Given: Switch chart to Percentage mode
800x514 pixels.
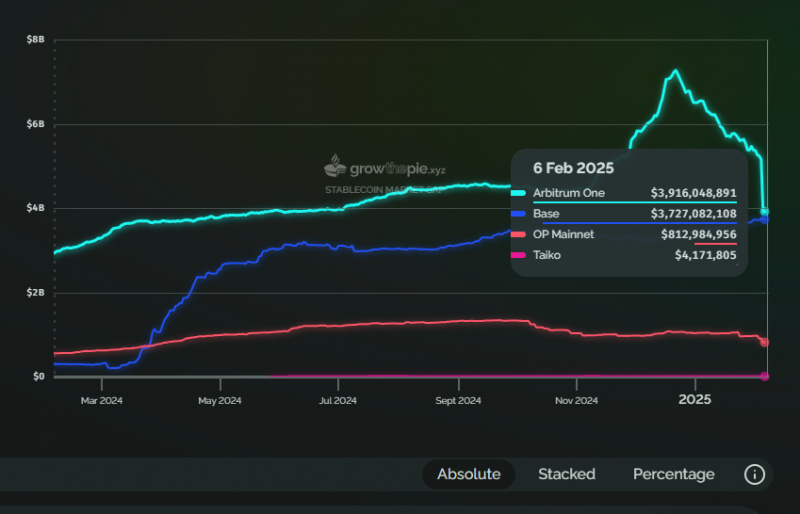Looking at the screenshot, I should 673,474.
